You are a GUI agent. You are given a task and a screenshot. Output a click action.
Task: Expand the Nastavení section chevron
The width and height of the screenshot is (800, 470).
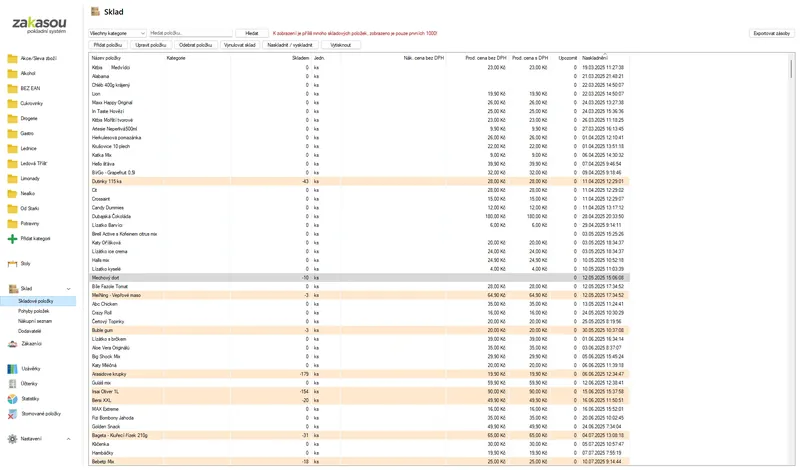pyautogui.click(x=68, y=439)
